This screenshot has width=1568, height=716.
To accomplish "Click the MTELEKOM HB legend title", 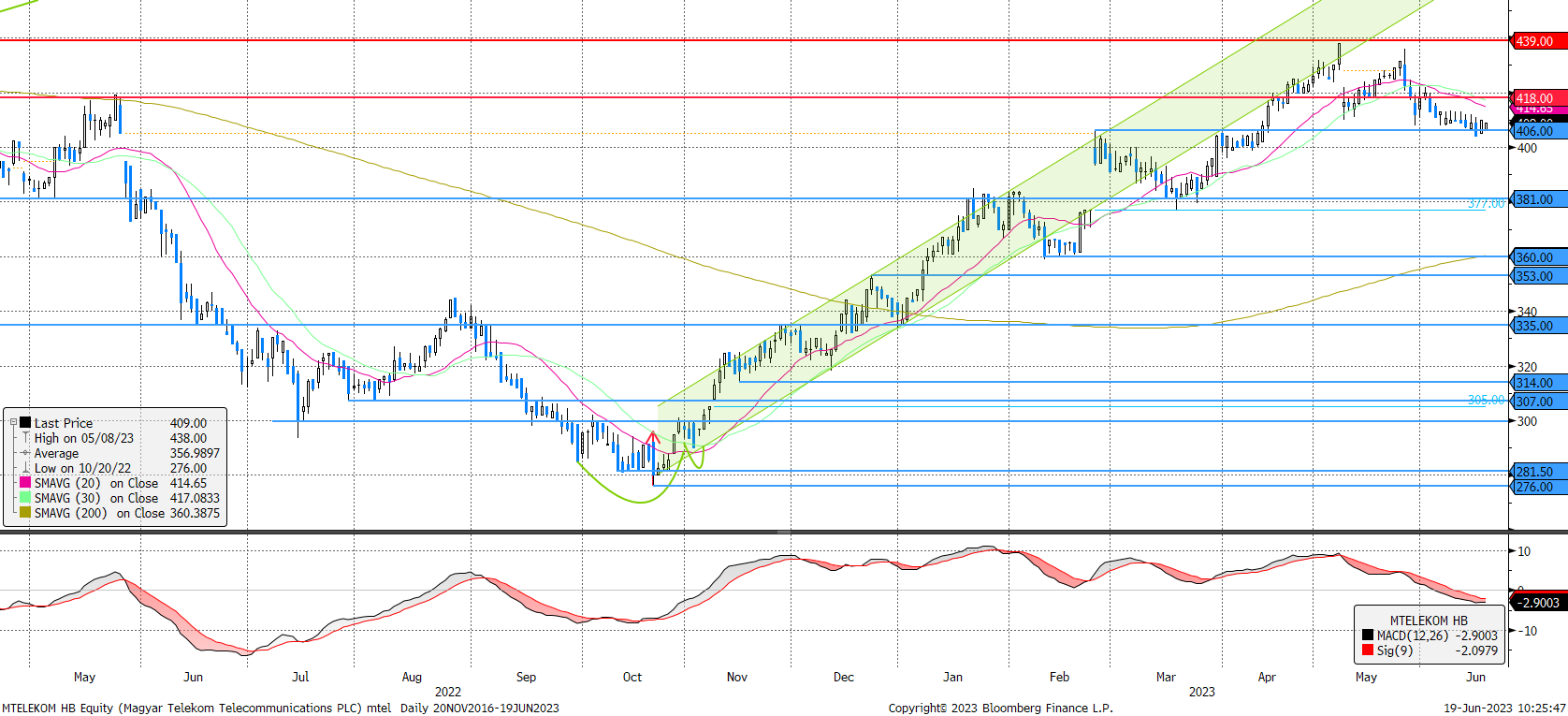I will pyautogui.click(x=1429, y=621).
